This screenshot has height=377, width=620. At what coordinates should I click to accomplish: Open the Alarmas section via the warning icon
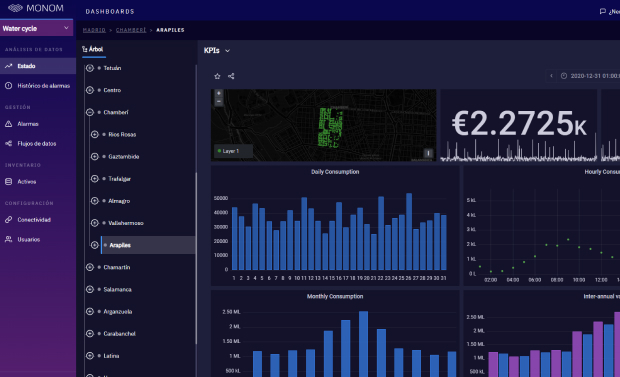coord(8,124)
